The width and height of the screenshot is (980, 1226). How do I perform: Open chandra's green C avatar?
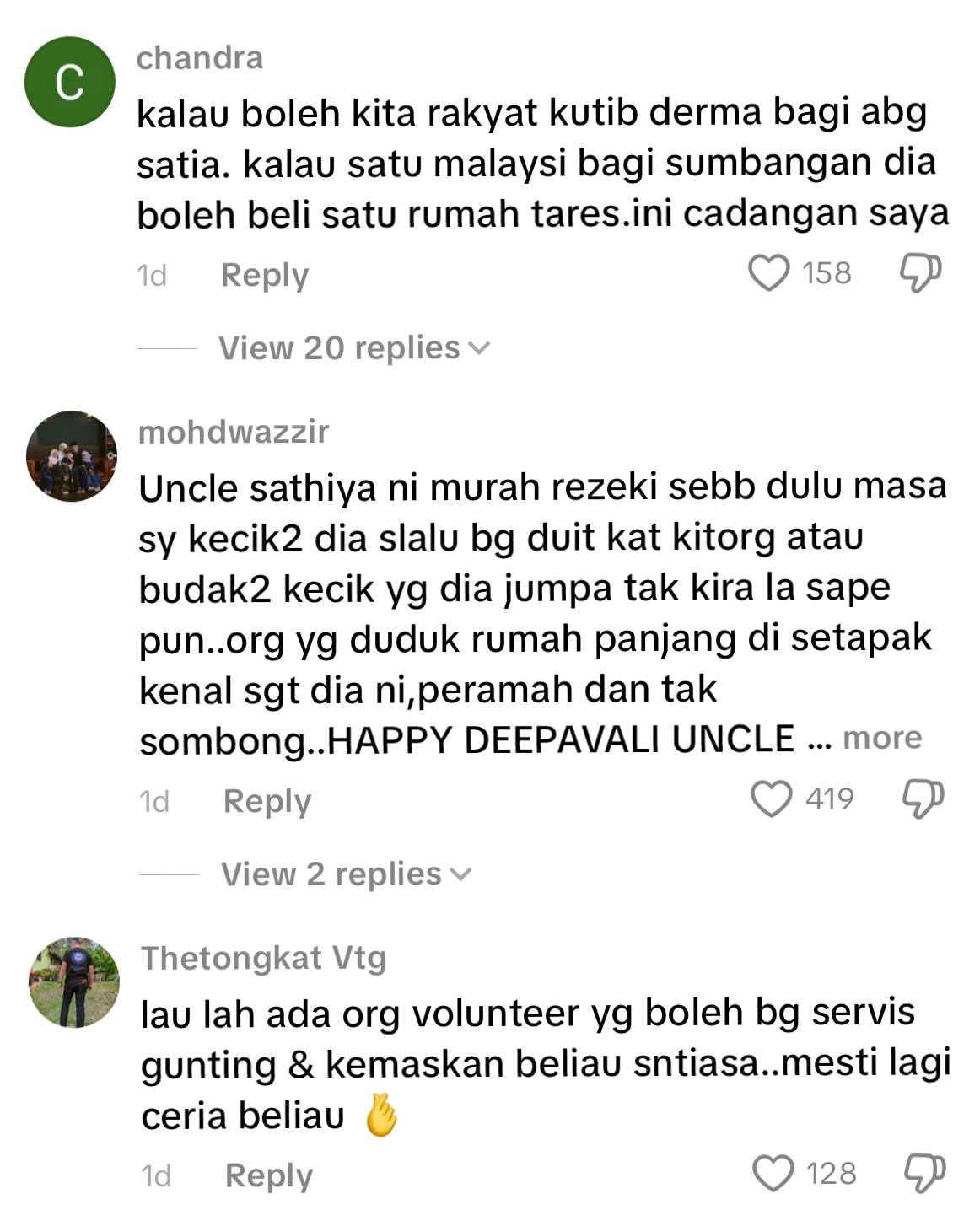tap(70, 82)
